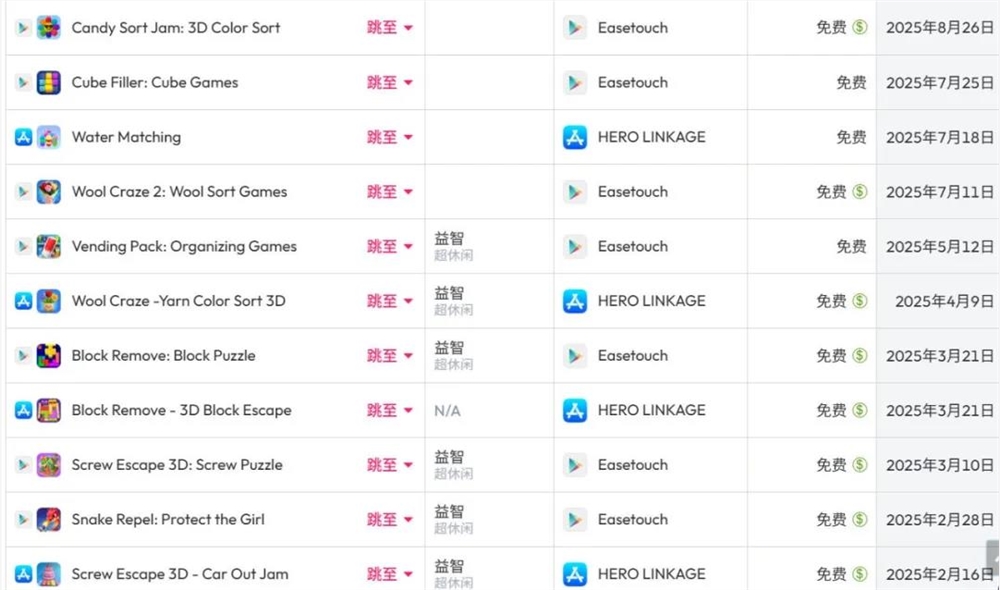Viewport: 1000px width, 590px height.
Task: Click the 益智 category in Vending Pack row
Action: [x=449, y=239]
